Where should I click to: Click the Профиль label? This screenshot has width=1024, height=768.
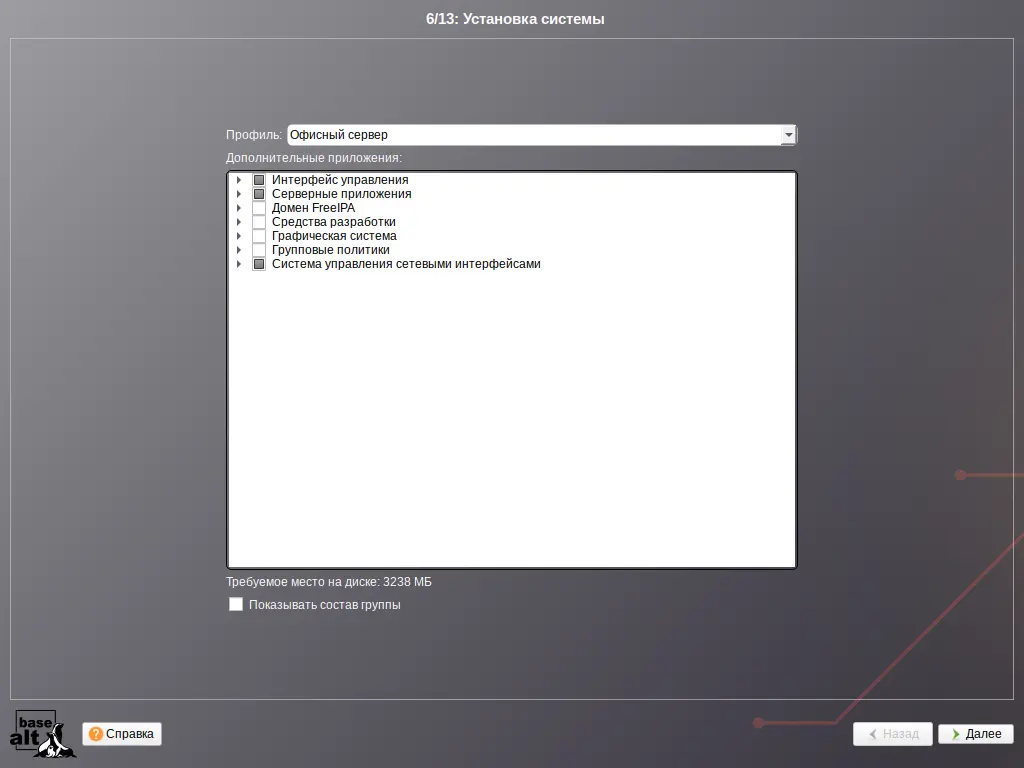(254, 135)
